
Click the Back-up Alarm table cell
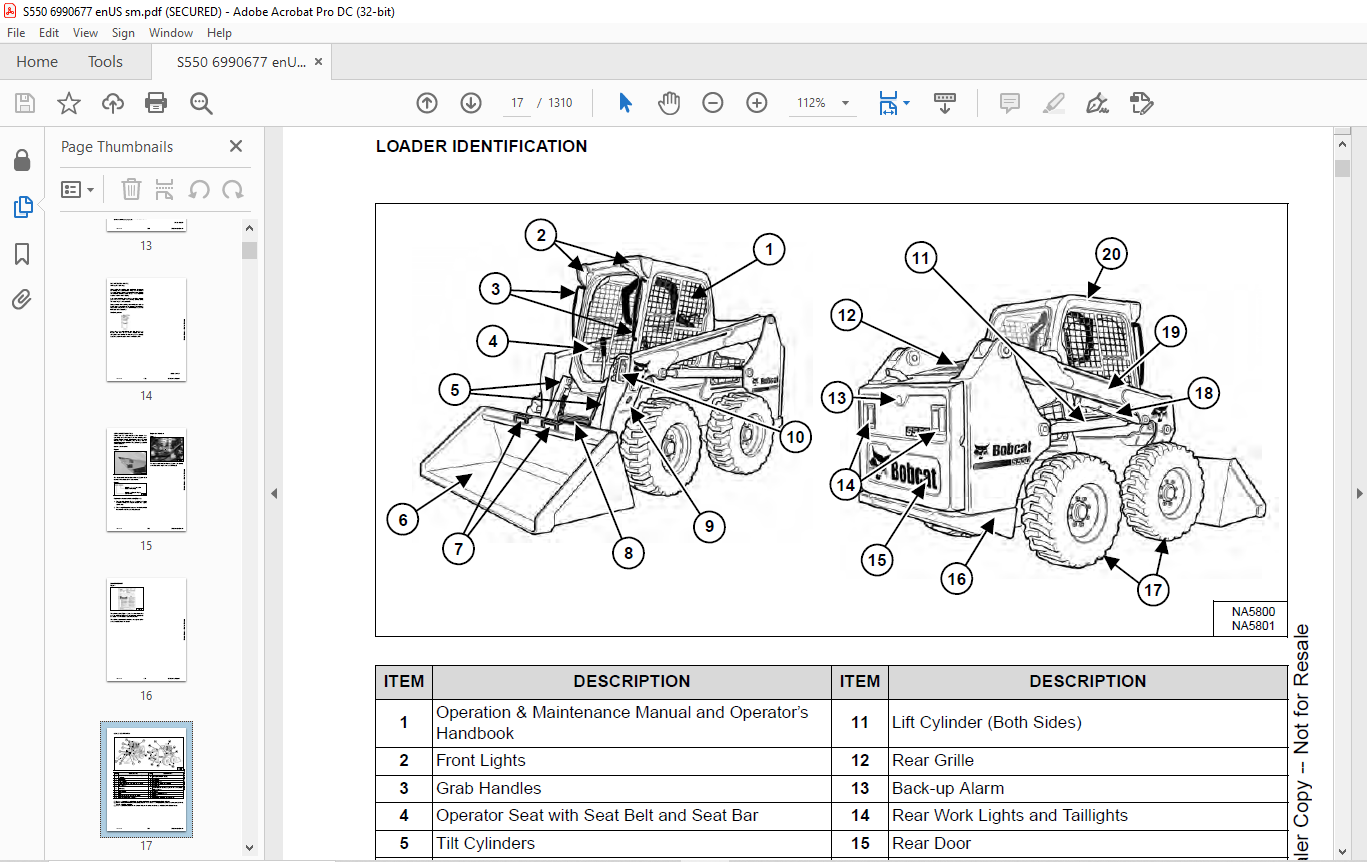[1088, 788]
